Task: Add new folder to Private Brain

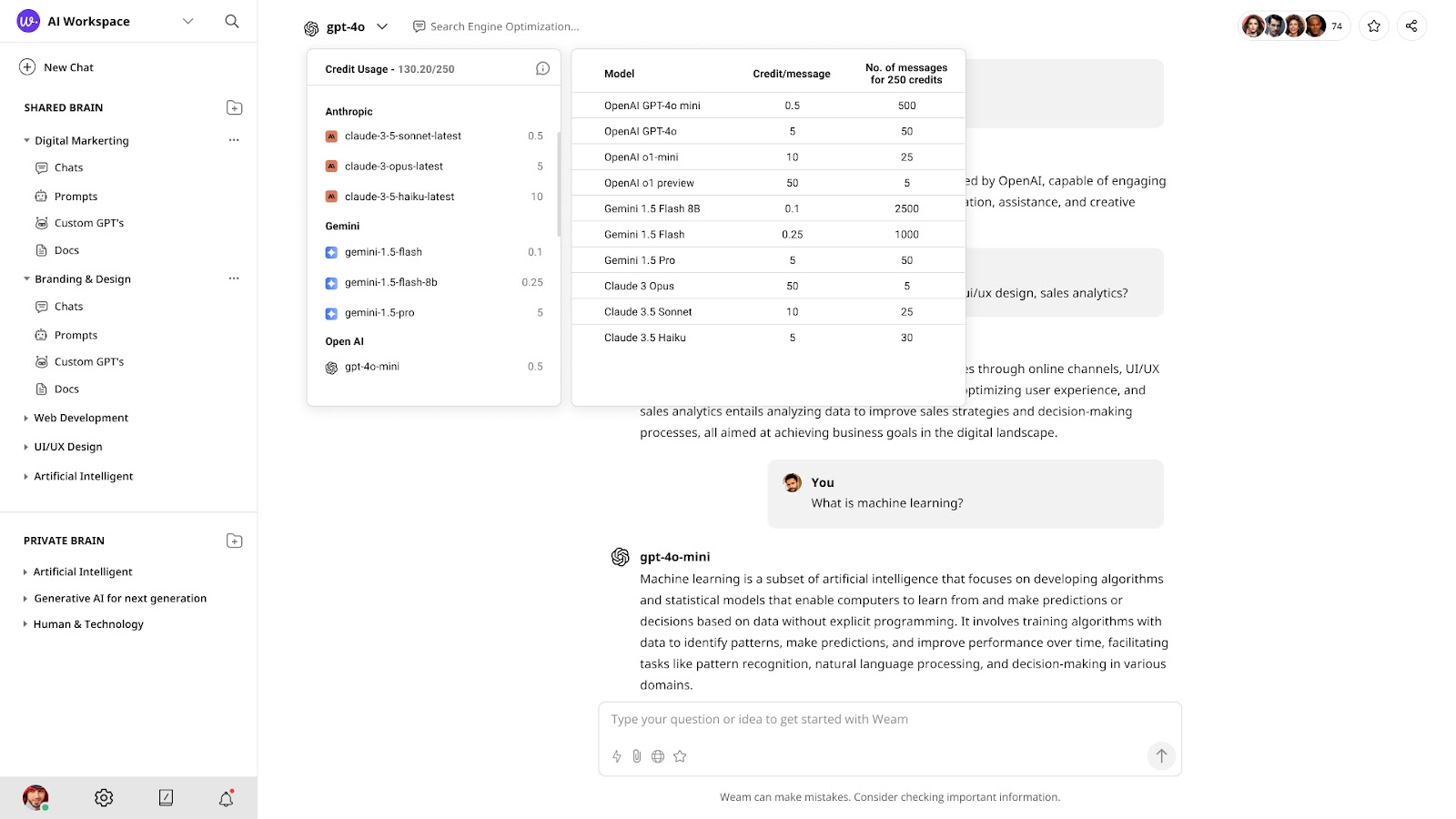Action: click(x=234, y=541)
